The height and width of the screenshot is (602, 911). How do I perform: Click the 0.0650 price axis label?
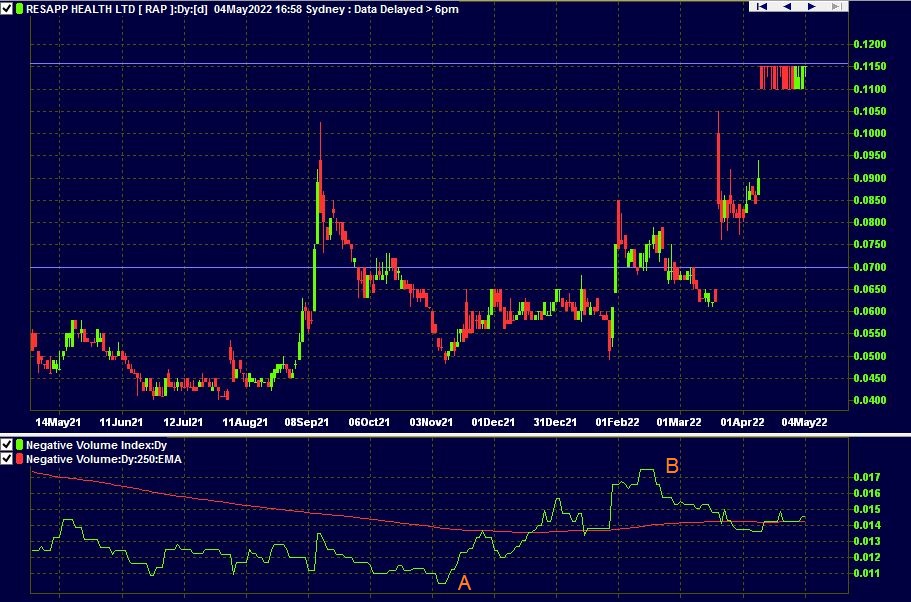(870, 289)
